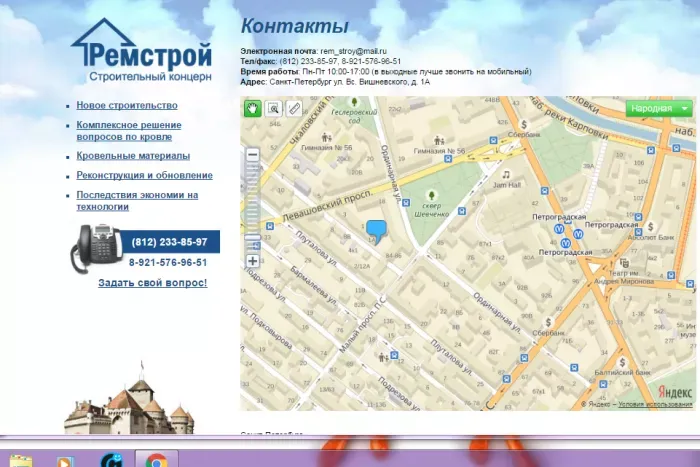Click the telephone image

(96, 248)
